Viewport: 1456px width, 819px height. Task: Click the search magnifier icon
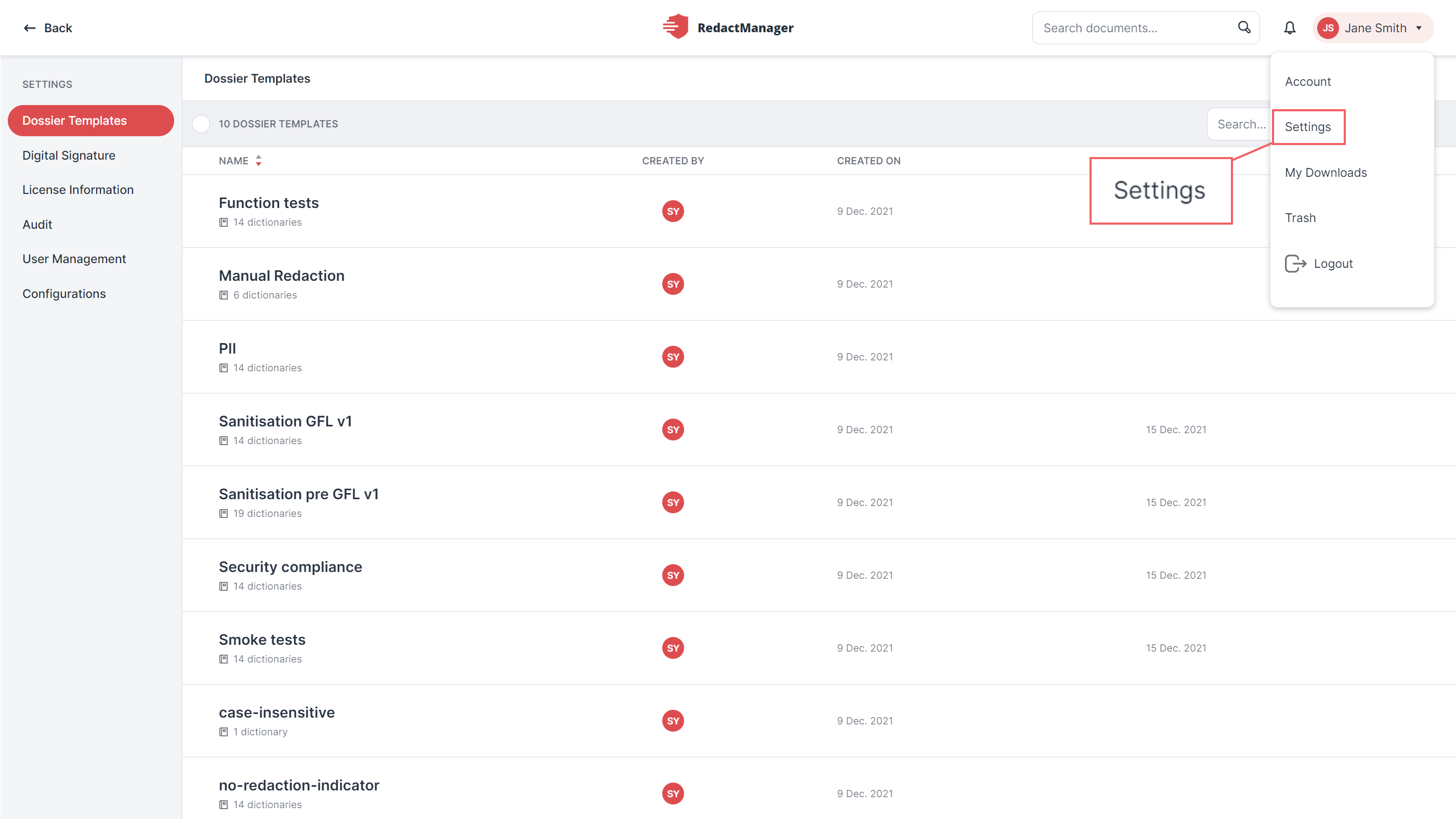[1243, 27]
